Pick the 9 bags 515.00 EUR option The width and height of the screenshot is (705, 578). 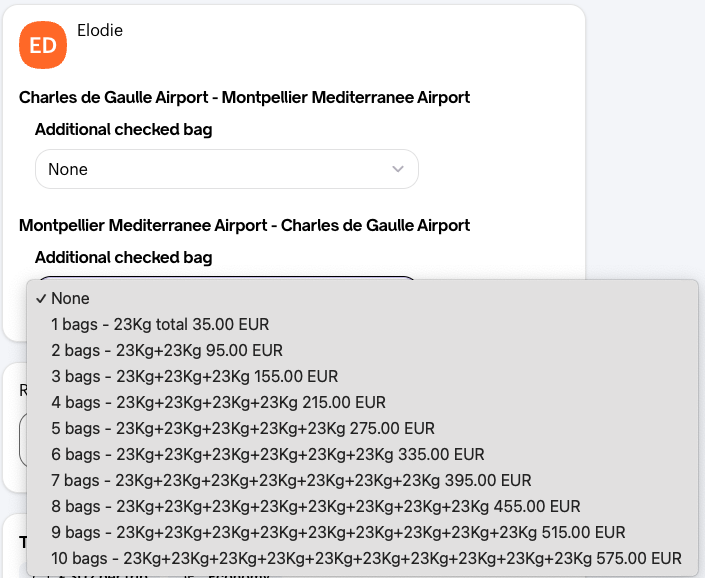point(338,533)
